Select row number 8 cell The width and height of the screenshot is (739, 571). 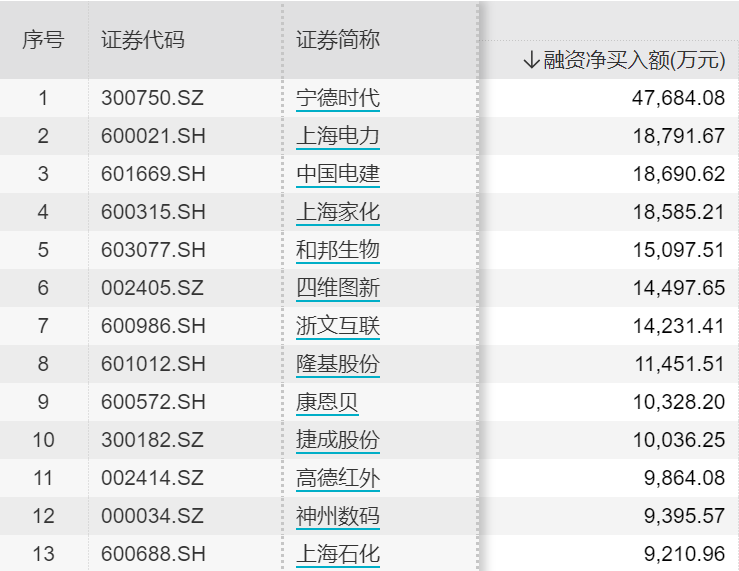(43, 364)
